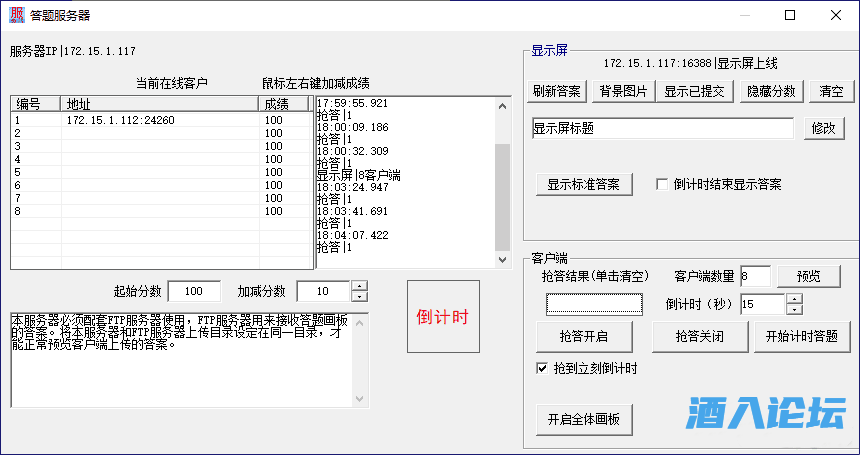Click the 抢答开启 button

point(585,336)
